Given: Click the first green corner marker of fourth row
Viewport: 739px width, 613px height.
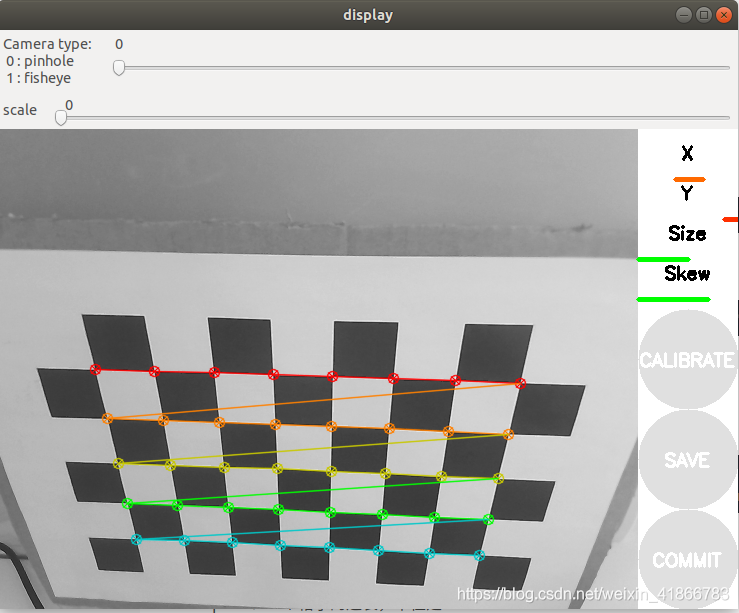Looking at the screenshot, I should [127, 504].
